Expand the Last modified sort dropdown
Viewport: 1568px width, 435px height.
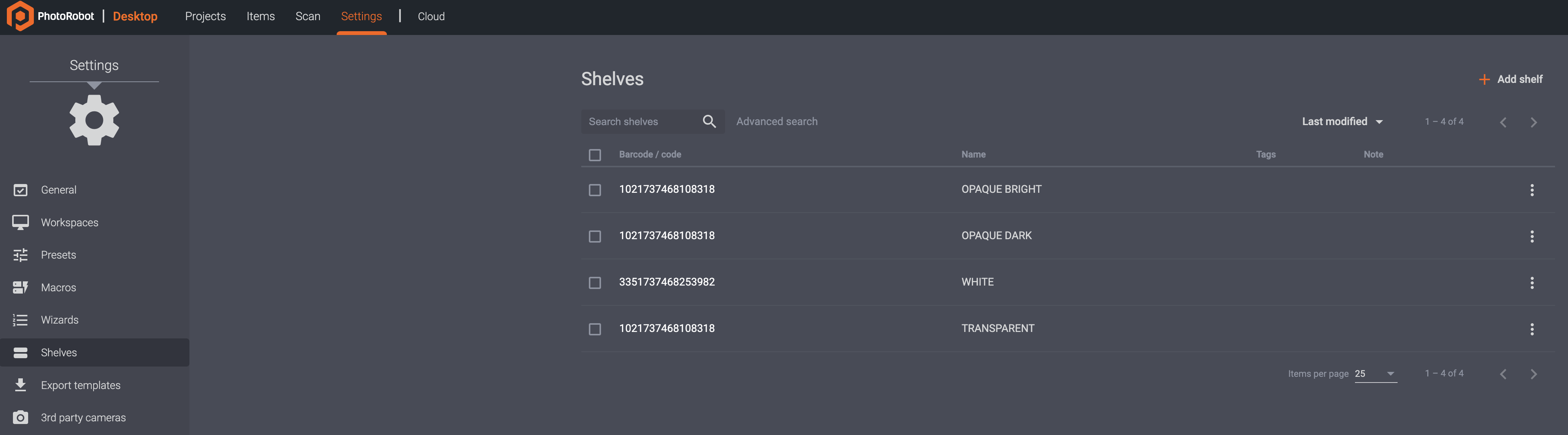pos(1342,122)
